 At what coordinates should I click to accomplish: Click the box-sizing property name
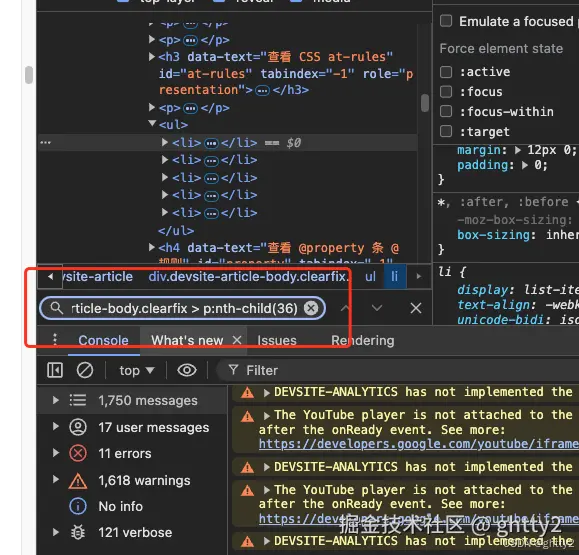point(494,235)
